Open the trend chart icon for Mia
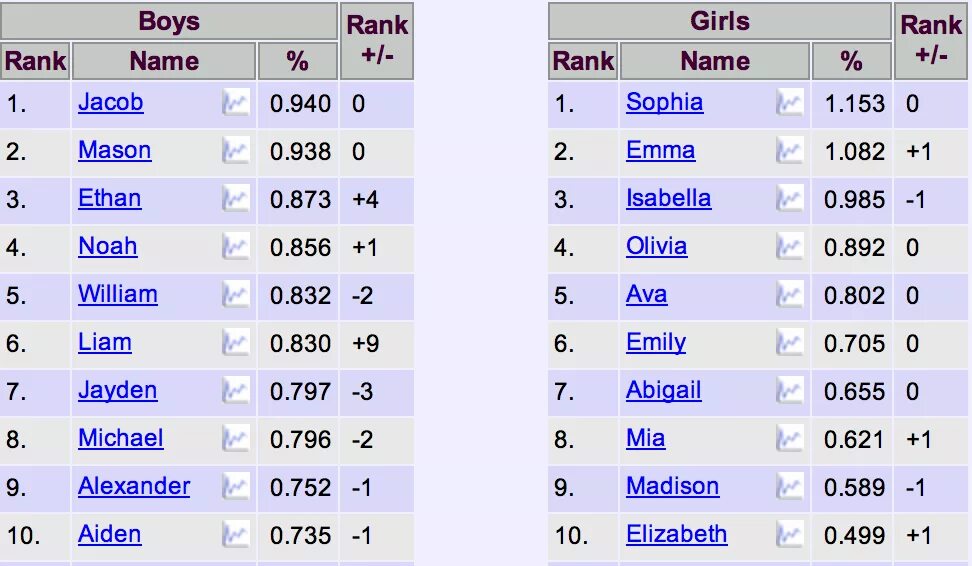Image resolution: width=972 pixels, height=566 pixels. (790, 439)
